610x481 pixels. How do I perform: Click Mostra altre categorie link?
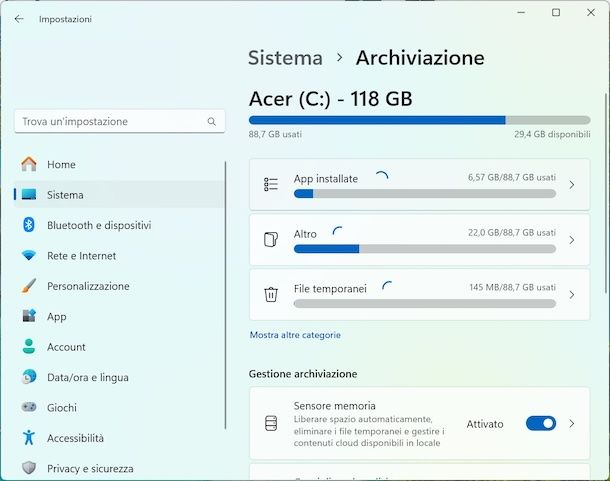pos(295,335)
